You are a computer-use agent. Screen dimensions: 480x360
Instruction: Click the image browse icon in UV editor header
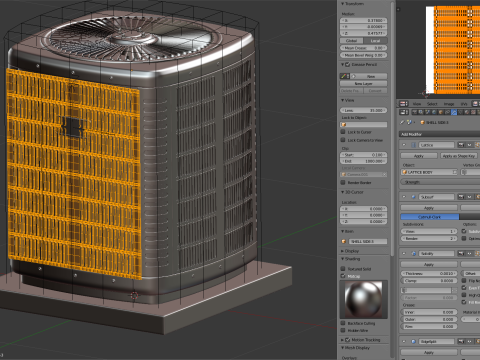click(475, 104)
